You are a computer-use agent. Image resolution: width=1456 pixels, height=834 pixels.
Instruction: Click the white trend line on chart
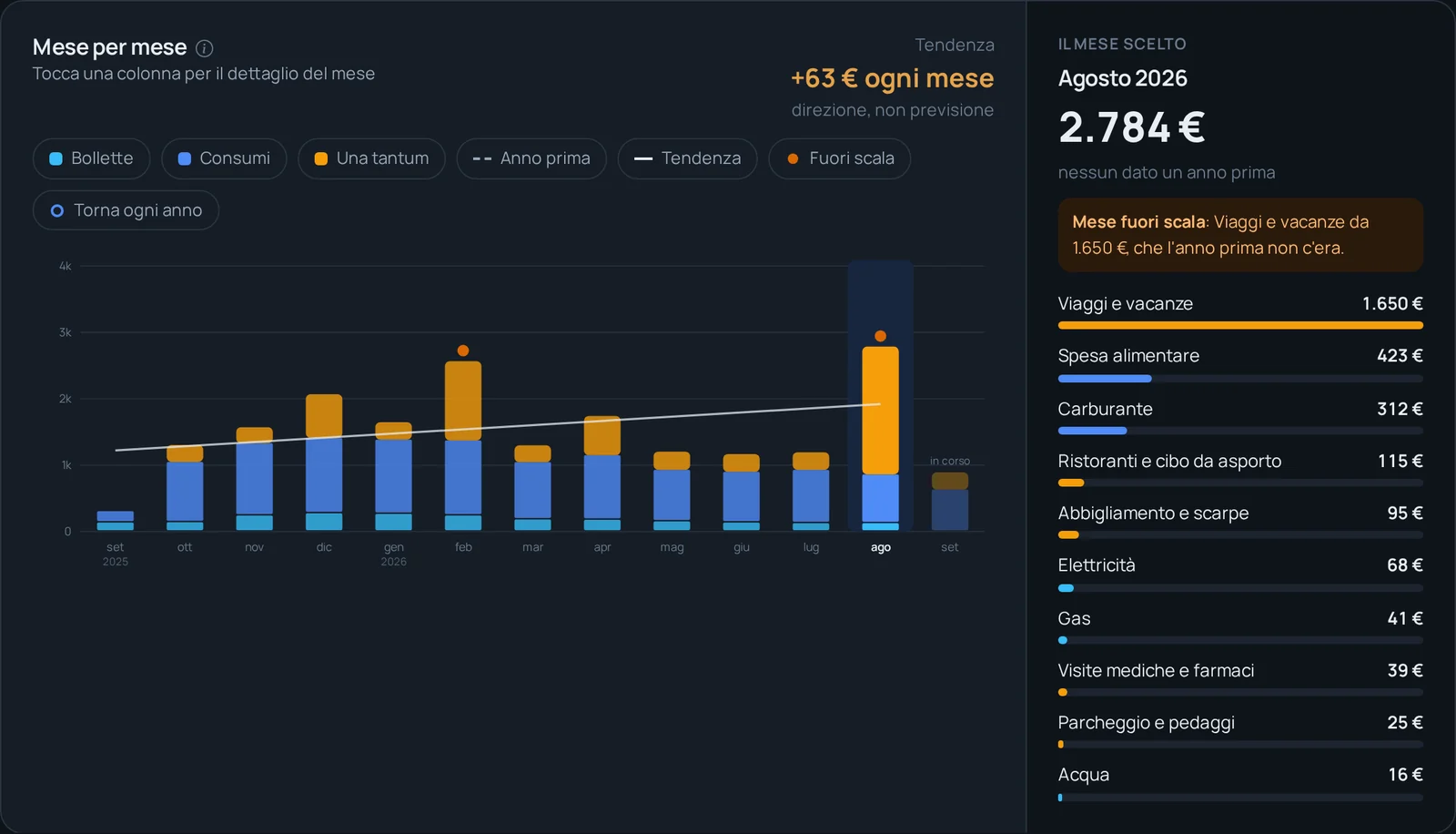(x=498, y=427)
